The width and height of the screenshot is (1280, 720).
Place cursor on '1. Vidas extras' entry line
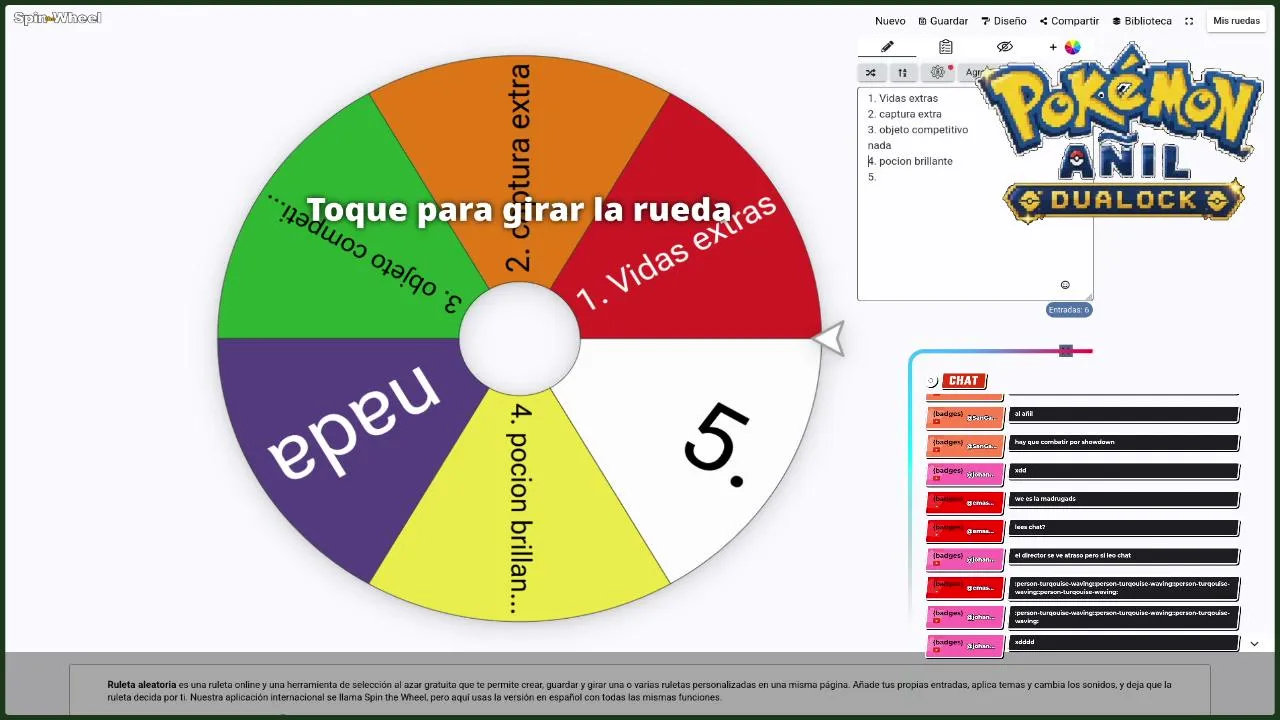pos(903,98)
